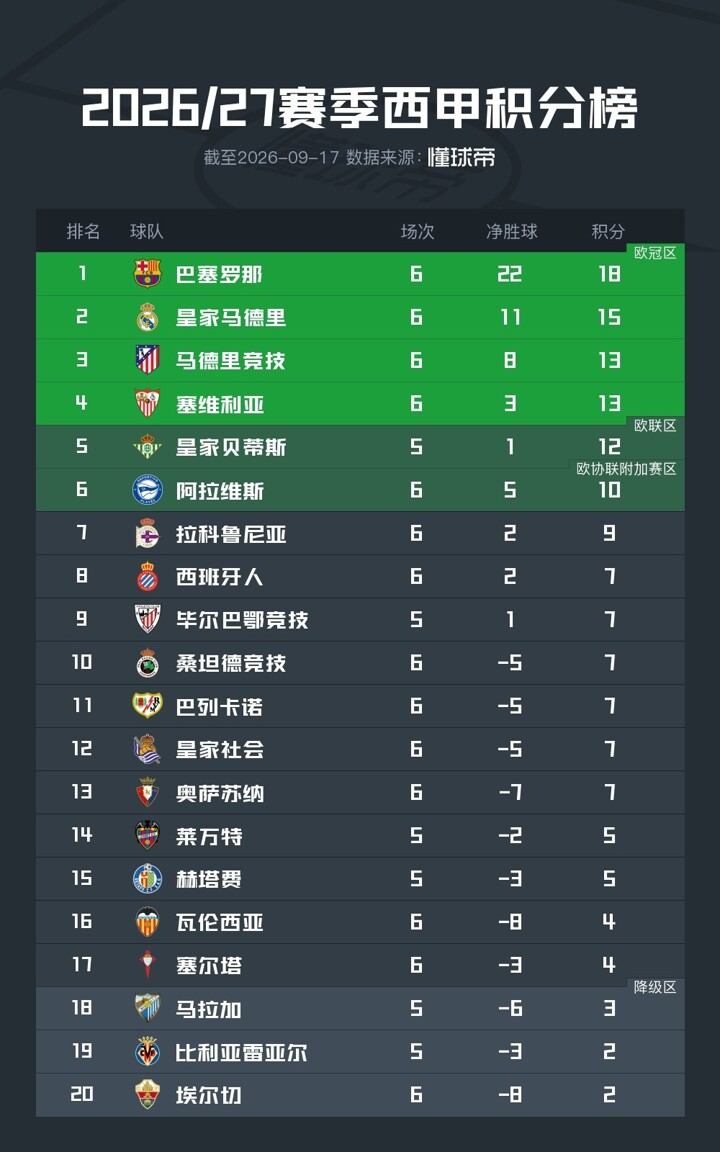Image resolution: width=720 pixels, height=1152 pixels.
Task: Select the 皇家社会 team row name
Action: point(220,749)
